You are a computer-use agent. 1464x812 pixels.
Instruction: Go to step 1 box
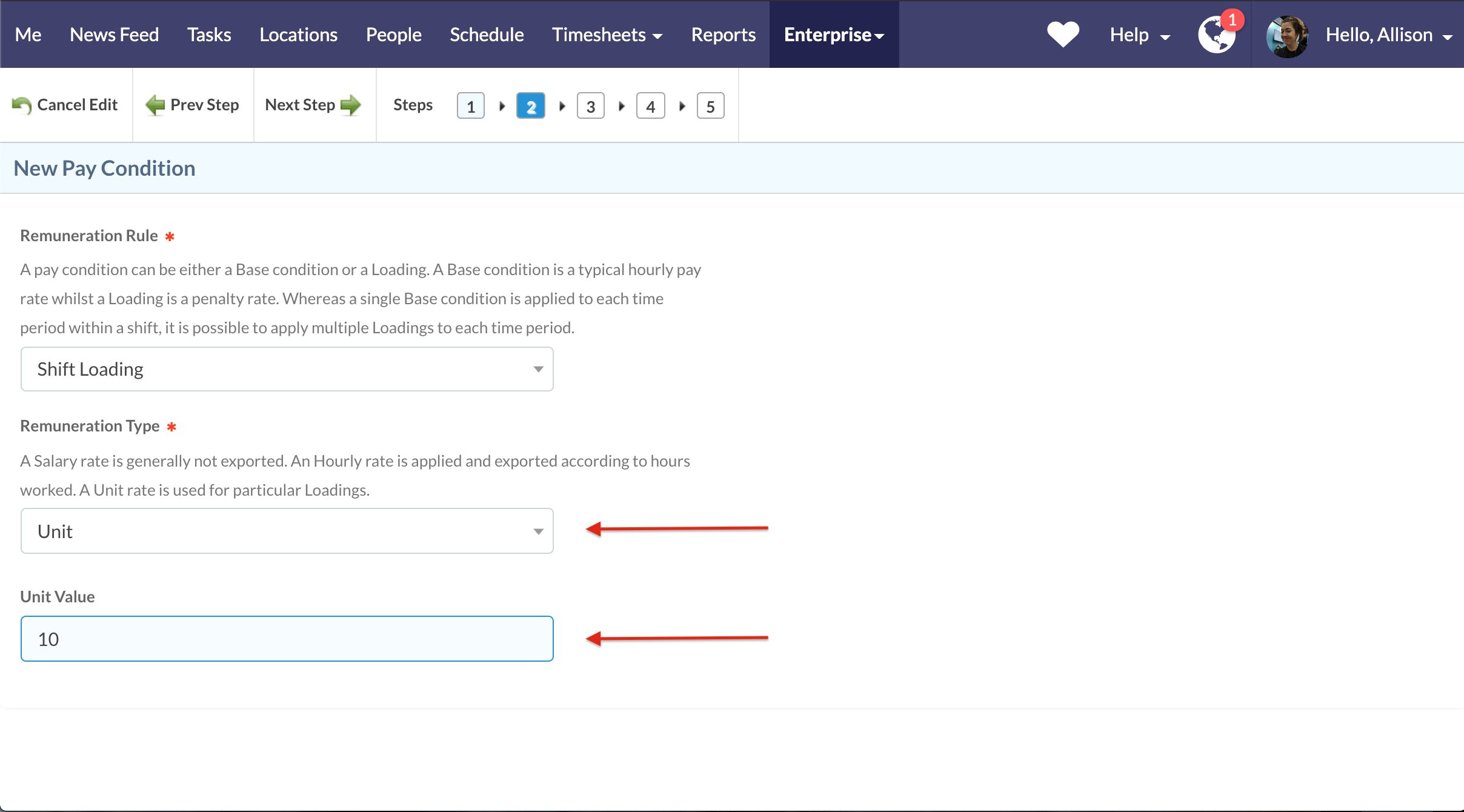point(470,106)
